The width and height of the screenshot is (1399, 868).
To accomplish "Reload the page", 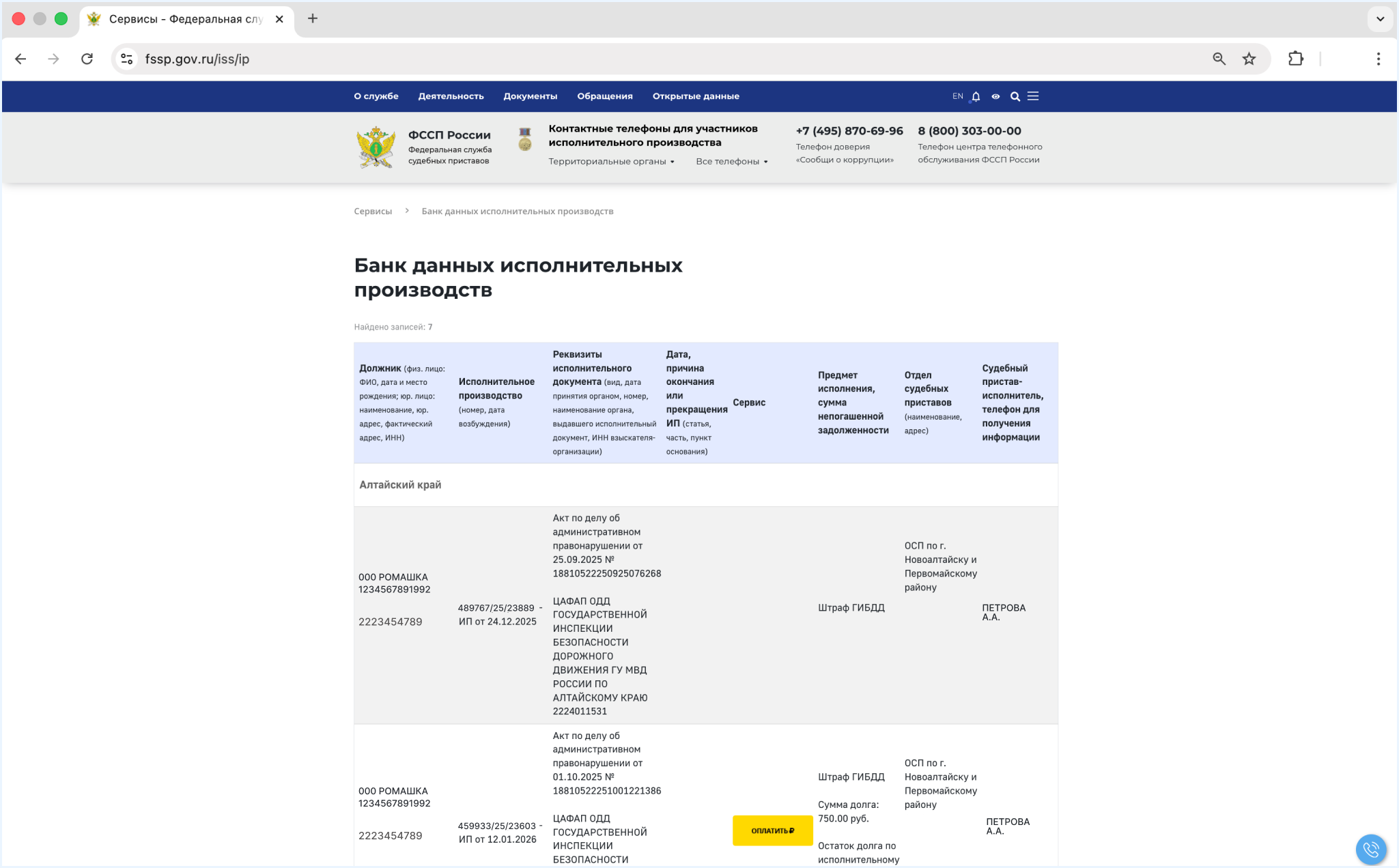I will [x=87, y=59].
